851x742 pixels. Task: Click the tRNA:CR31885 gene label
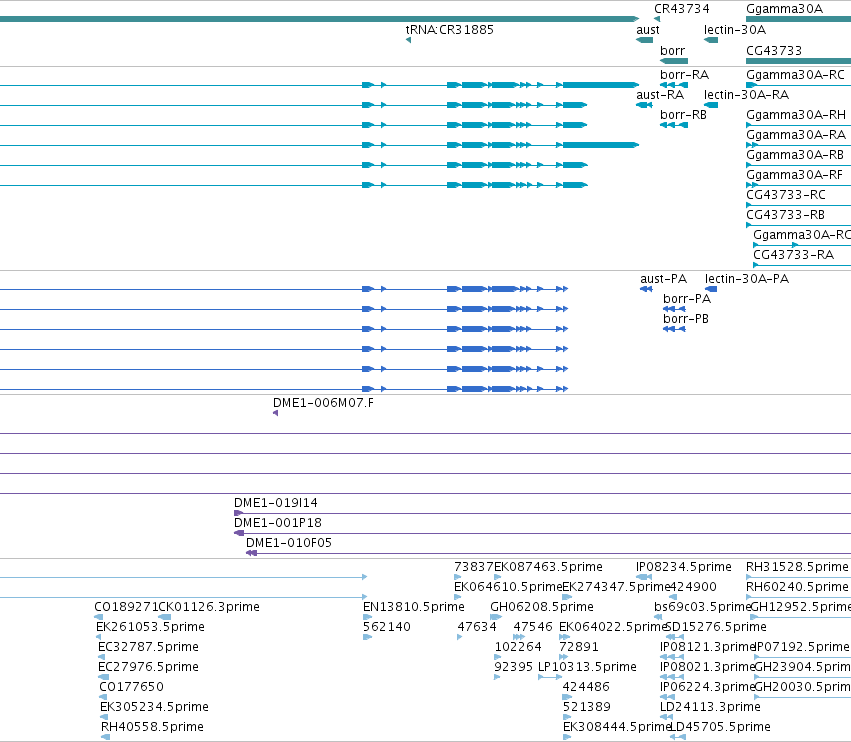click(449, 30)
